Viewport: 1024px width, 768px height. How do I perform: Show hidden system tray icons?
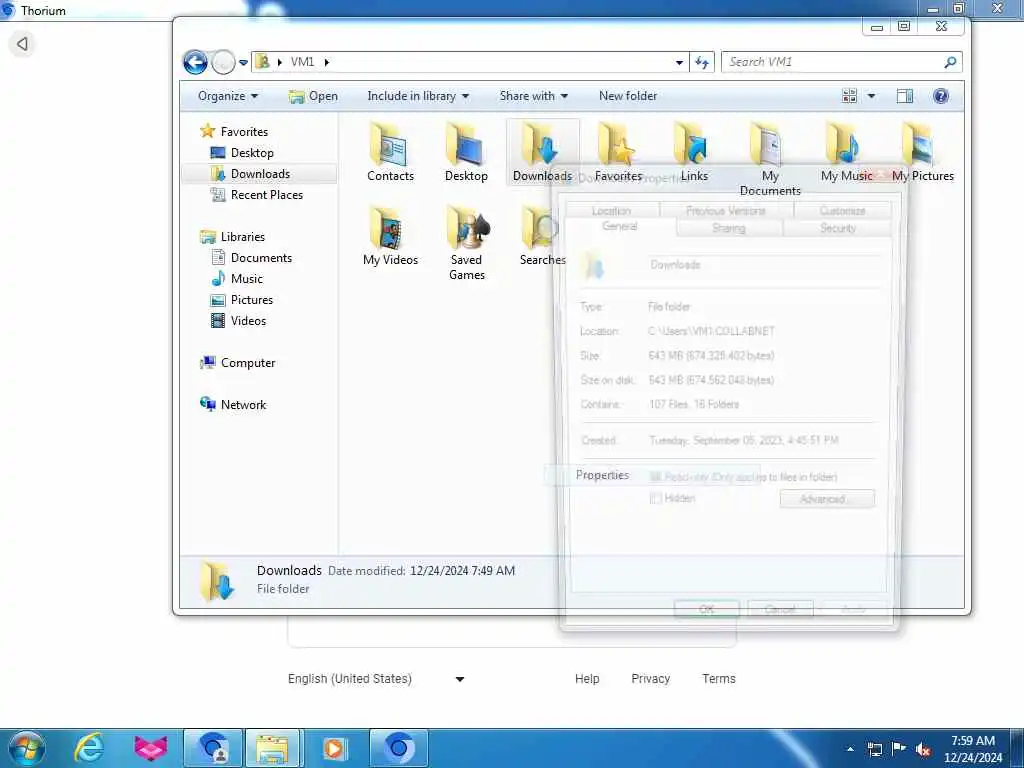click(850, 749)
